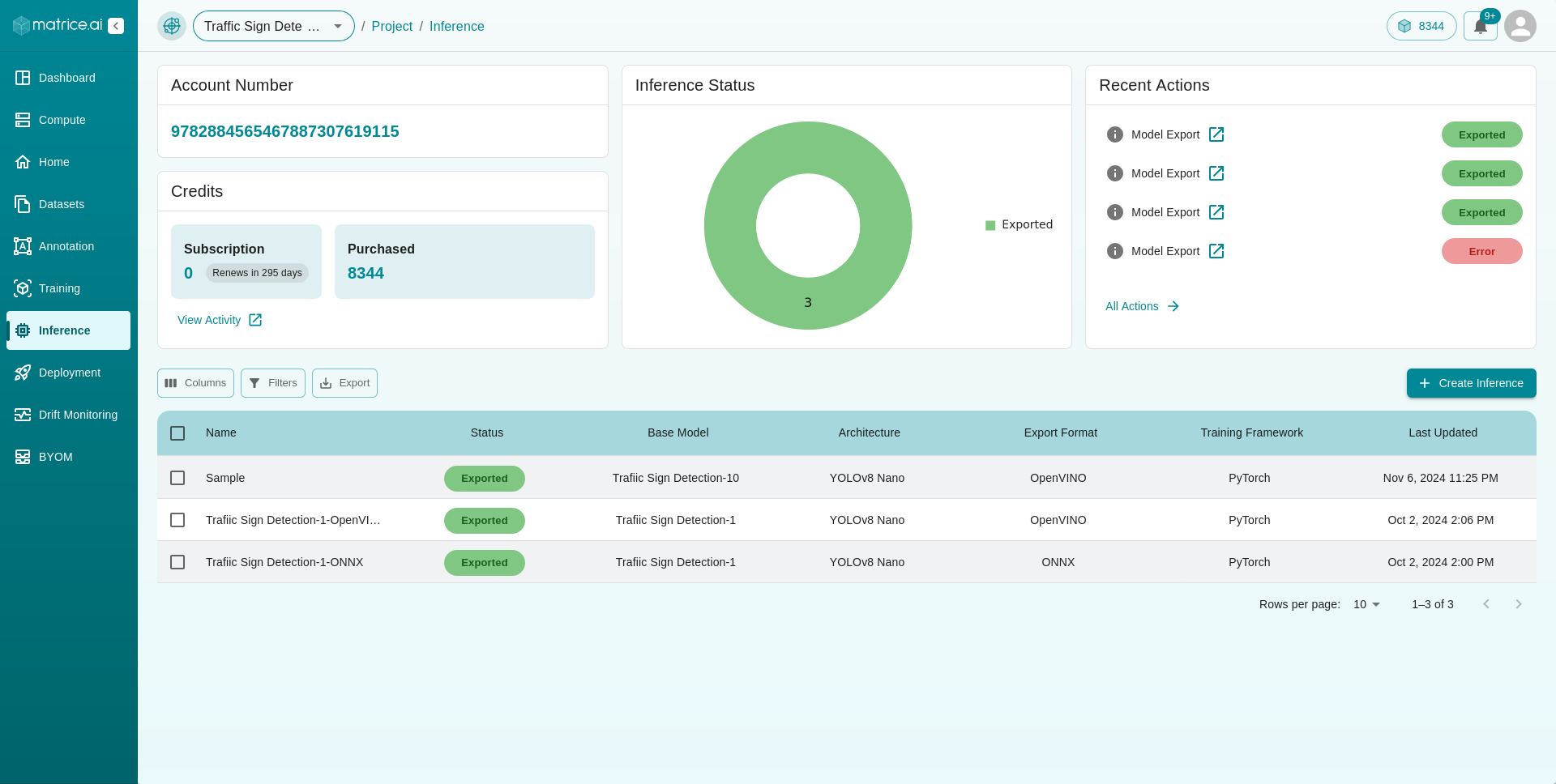The width and height of the screenshot is (1556, 784).
Task: Open external link of third Model Export
Action: (1216, 212)
